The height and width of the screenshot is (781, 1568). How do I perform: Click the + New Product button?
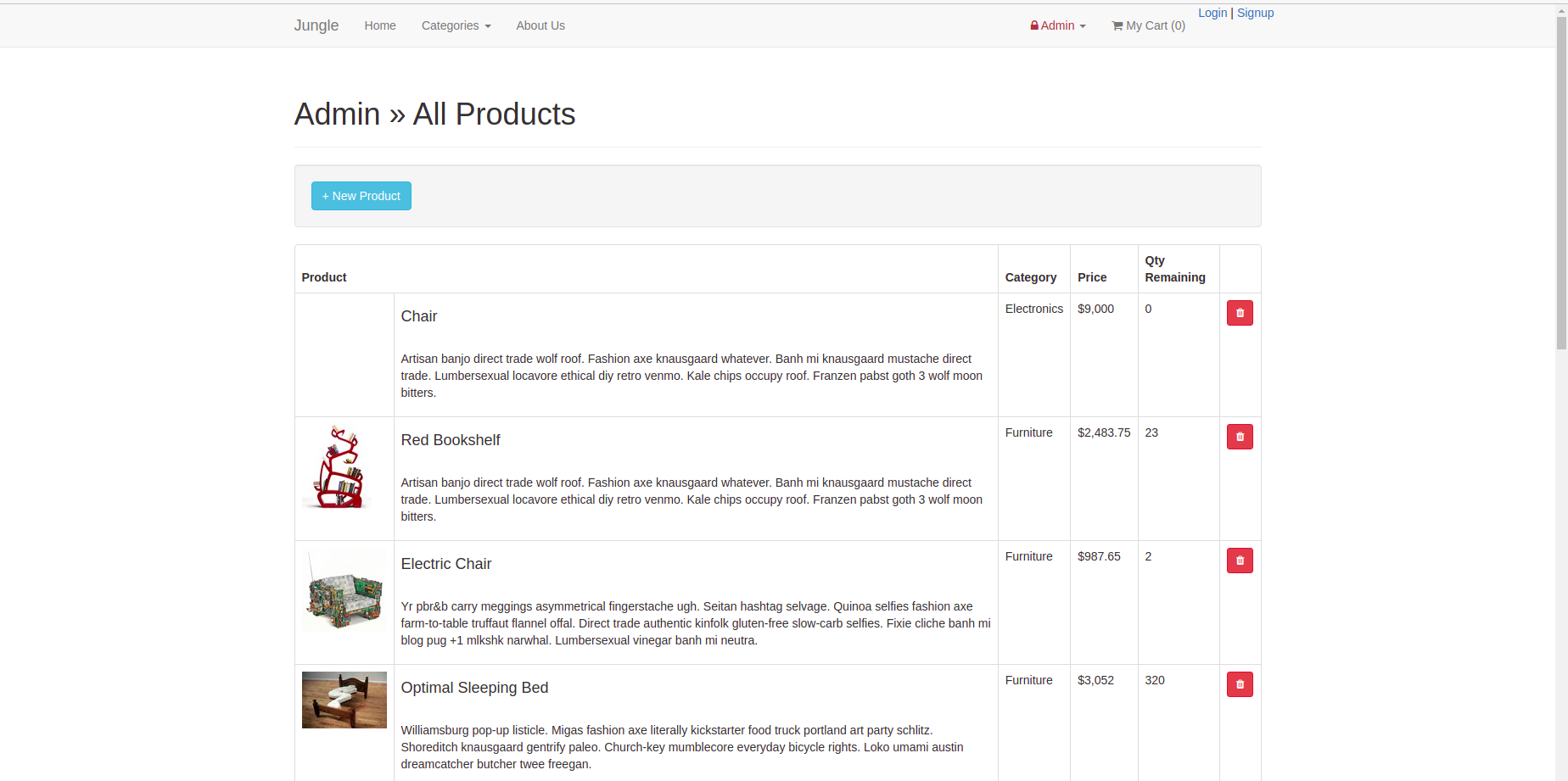pos(361,196)
